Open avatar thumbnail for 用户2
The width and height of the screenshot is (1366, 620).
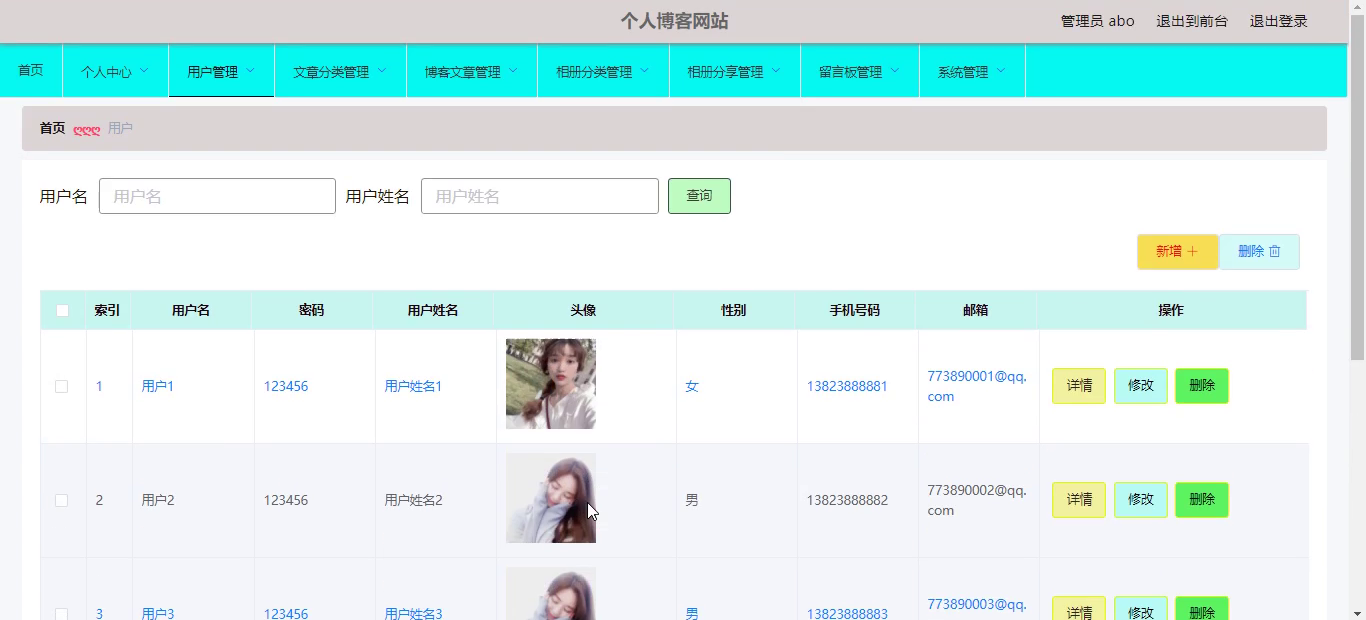click(x=551, y=498)
